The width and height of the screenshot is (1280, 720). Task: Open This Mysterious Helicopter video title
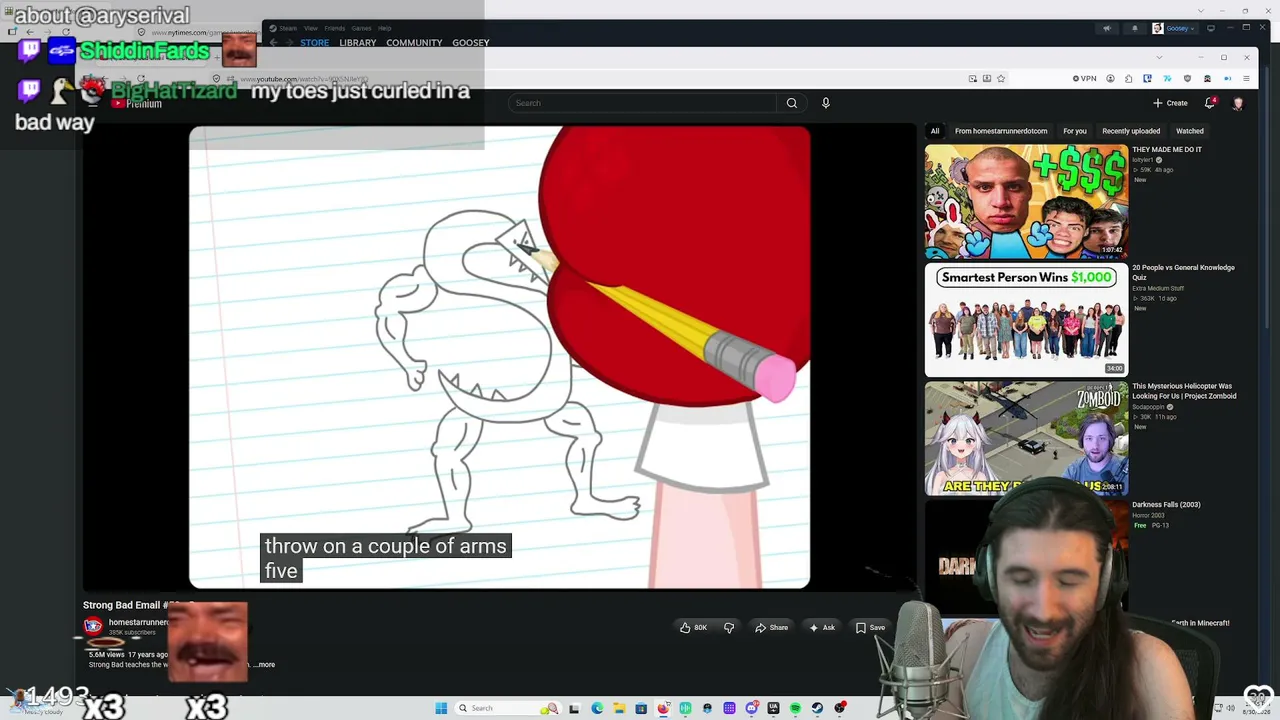point(1184,391)
